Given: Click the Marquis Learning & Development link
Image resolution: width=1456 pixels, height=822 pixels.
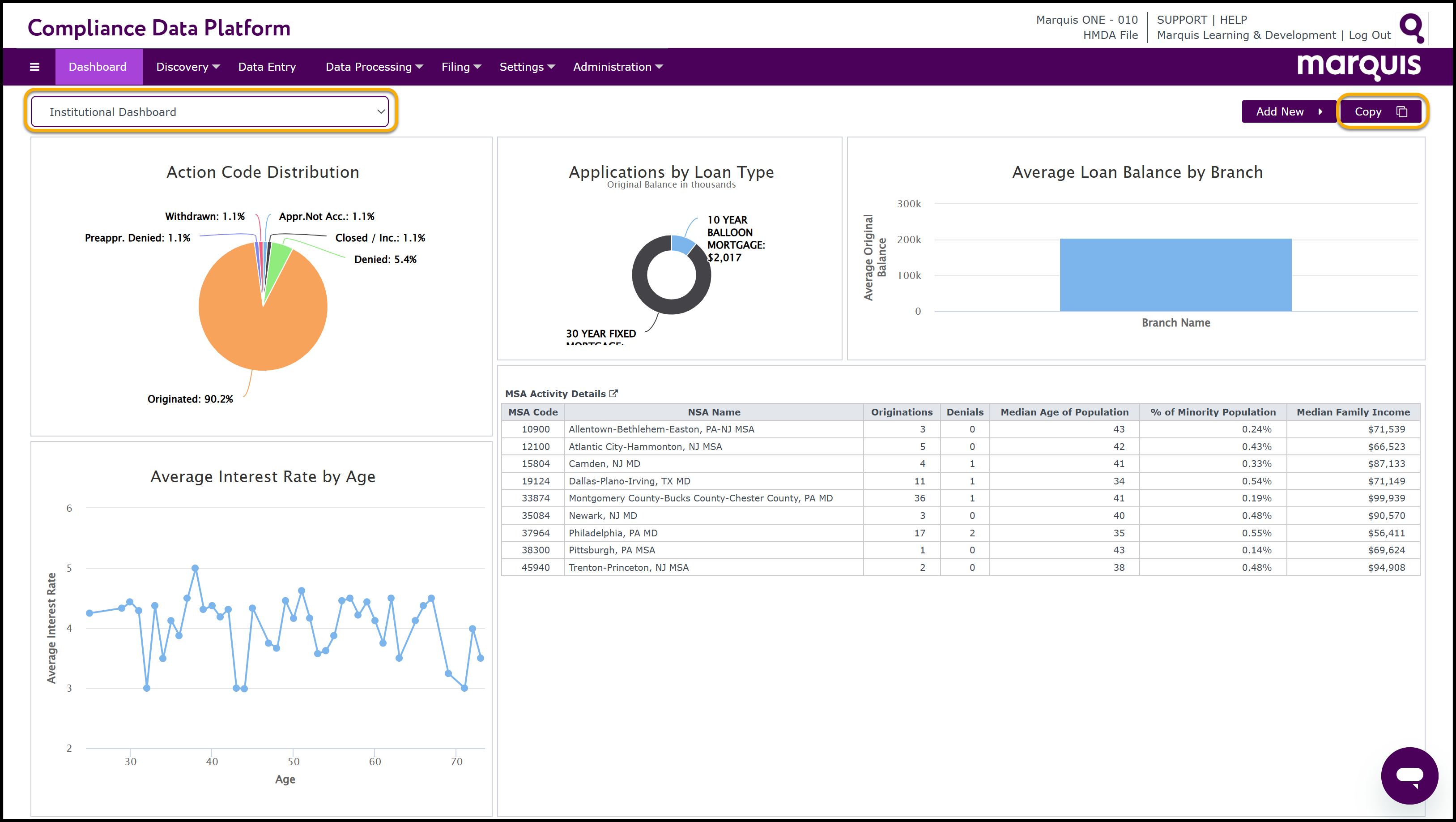Looking at the screenshot, I should (1246, 35).
